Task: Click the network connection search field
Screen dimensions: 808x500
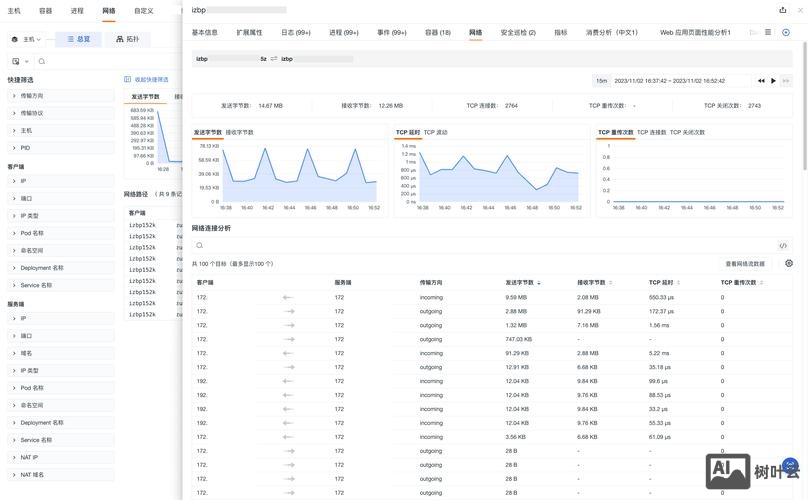Action: coord(484,245)
